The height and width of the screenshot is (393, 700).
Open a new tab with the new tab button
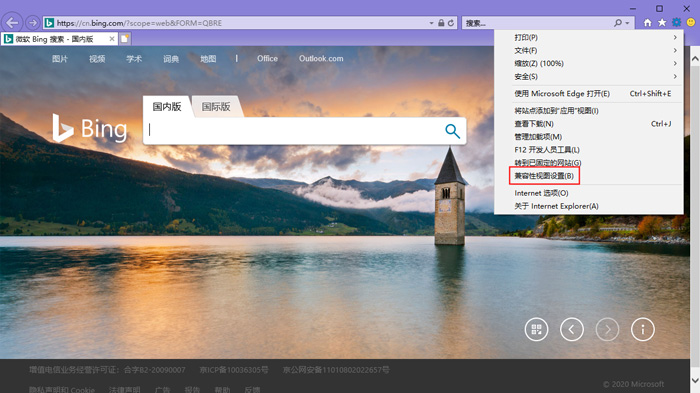(125, 39)
